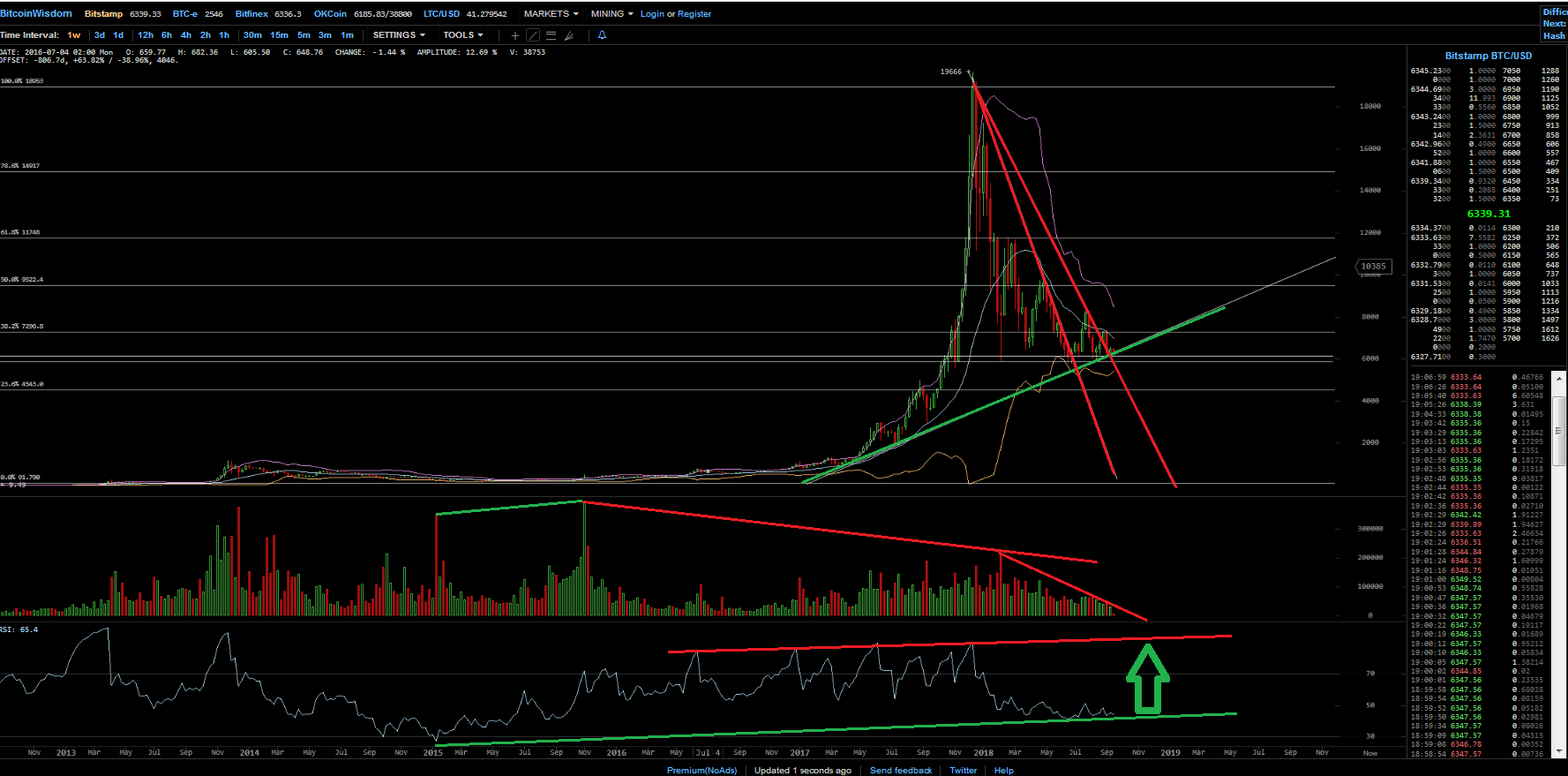The image size is (1568, 776).
Task: Click the 19666 peak price label
Action: (x=950, y=72)
